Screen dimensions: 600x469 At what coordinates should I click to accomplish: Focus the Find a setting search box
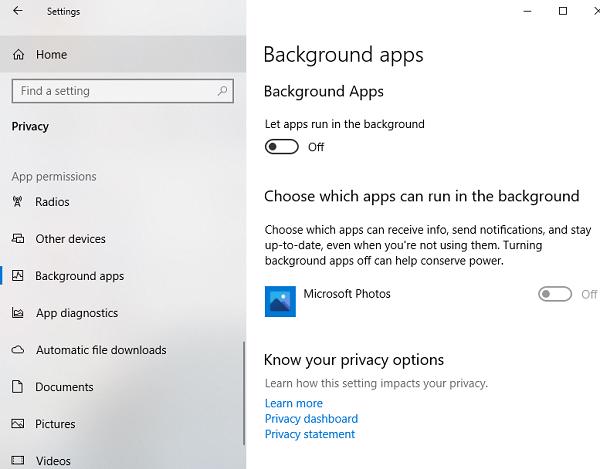click(x=122, y=91)
